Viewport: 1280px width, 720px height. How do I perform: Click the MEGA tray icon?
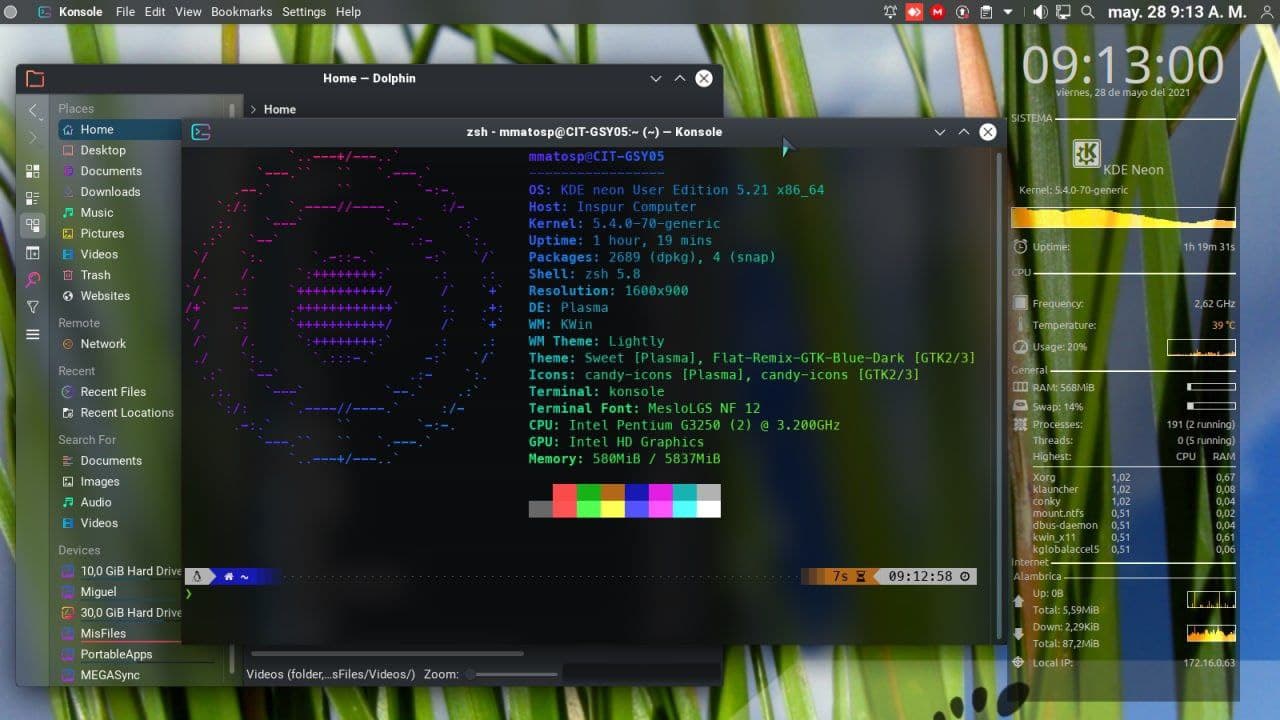click(x=938, y=12)
